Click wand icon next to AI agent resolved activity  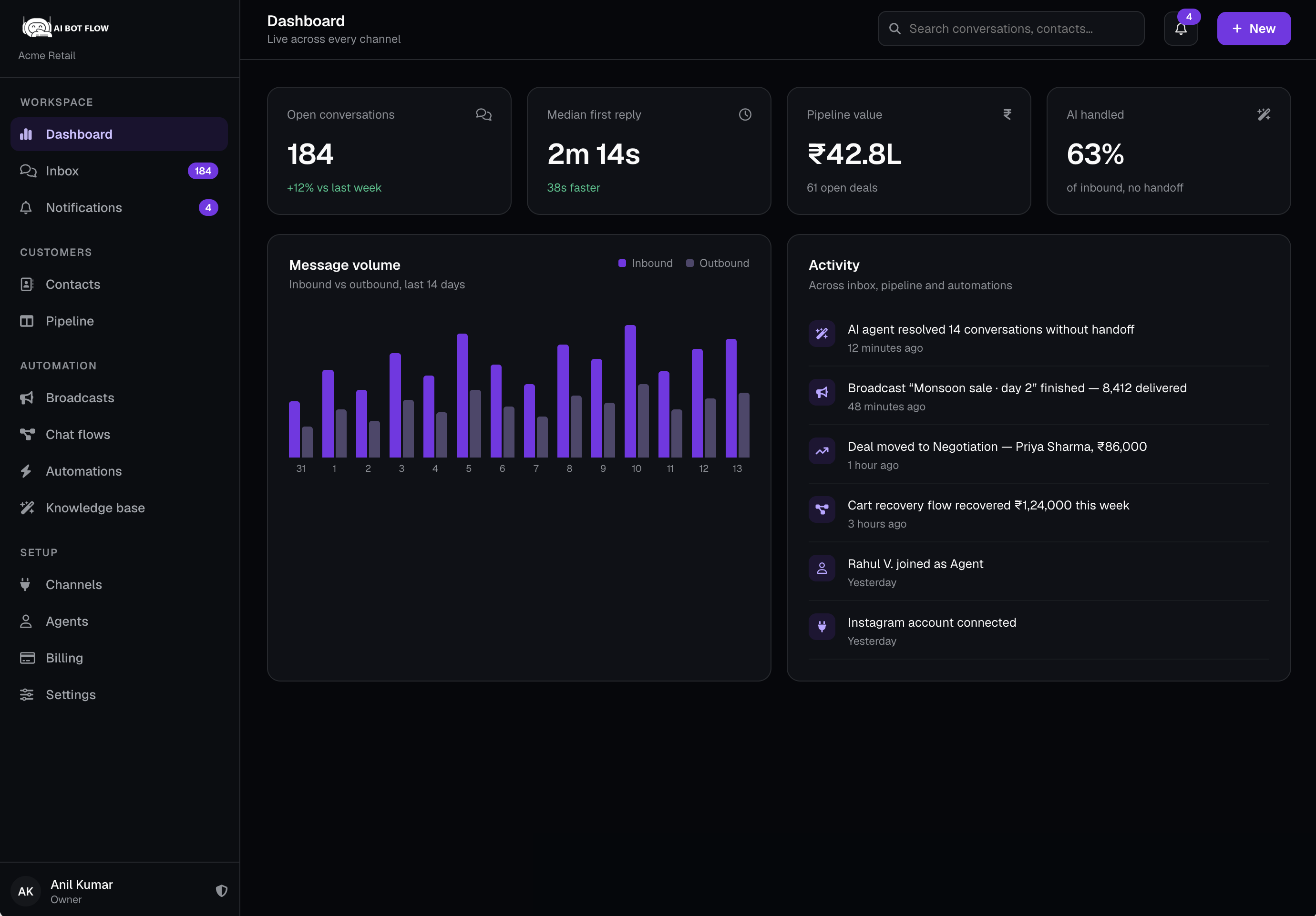(822, 334)
